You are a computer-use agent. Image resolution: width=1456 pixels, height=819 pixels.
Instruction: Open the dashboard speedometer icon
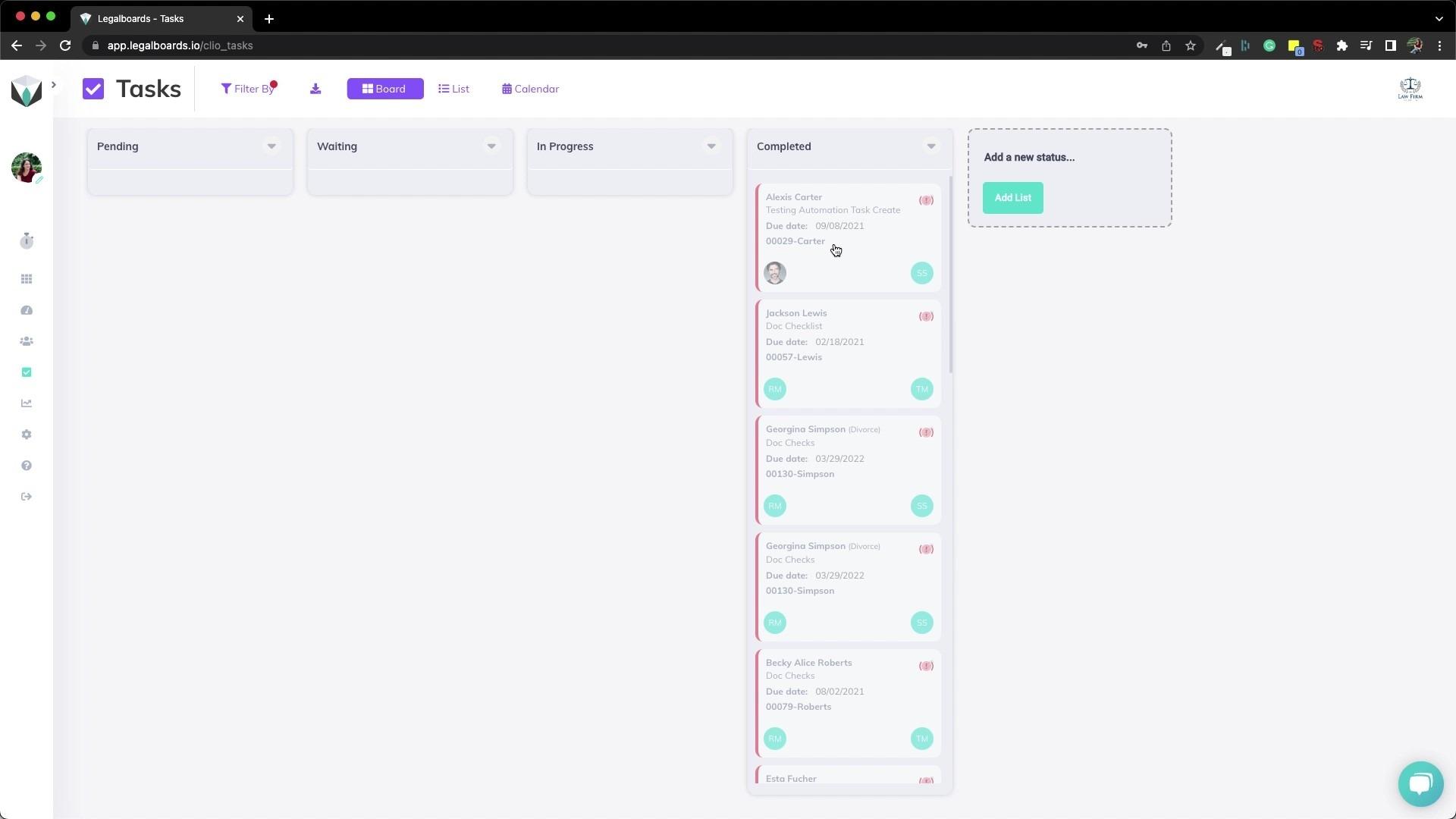27,310
